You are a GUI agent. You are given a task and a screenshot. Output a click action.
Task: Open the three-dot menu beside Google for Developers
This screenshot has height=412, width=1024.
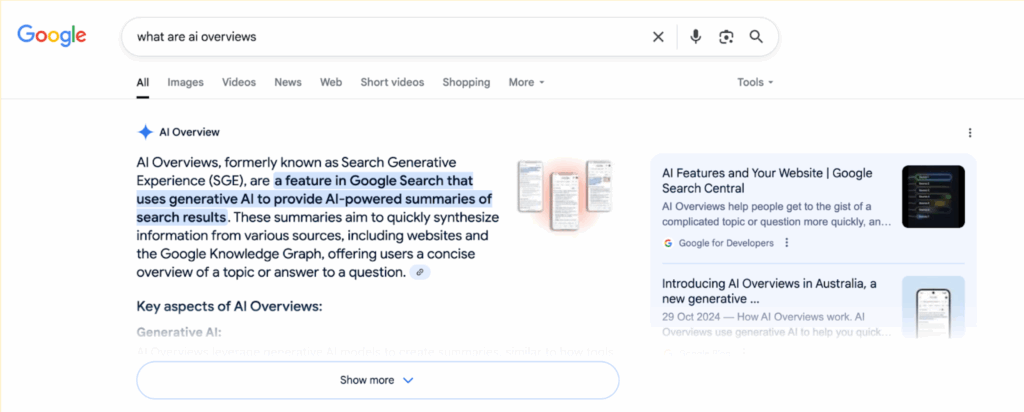[x=786, y=243]
